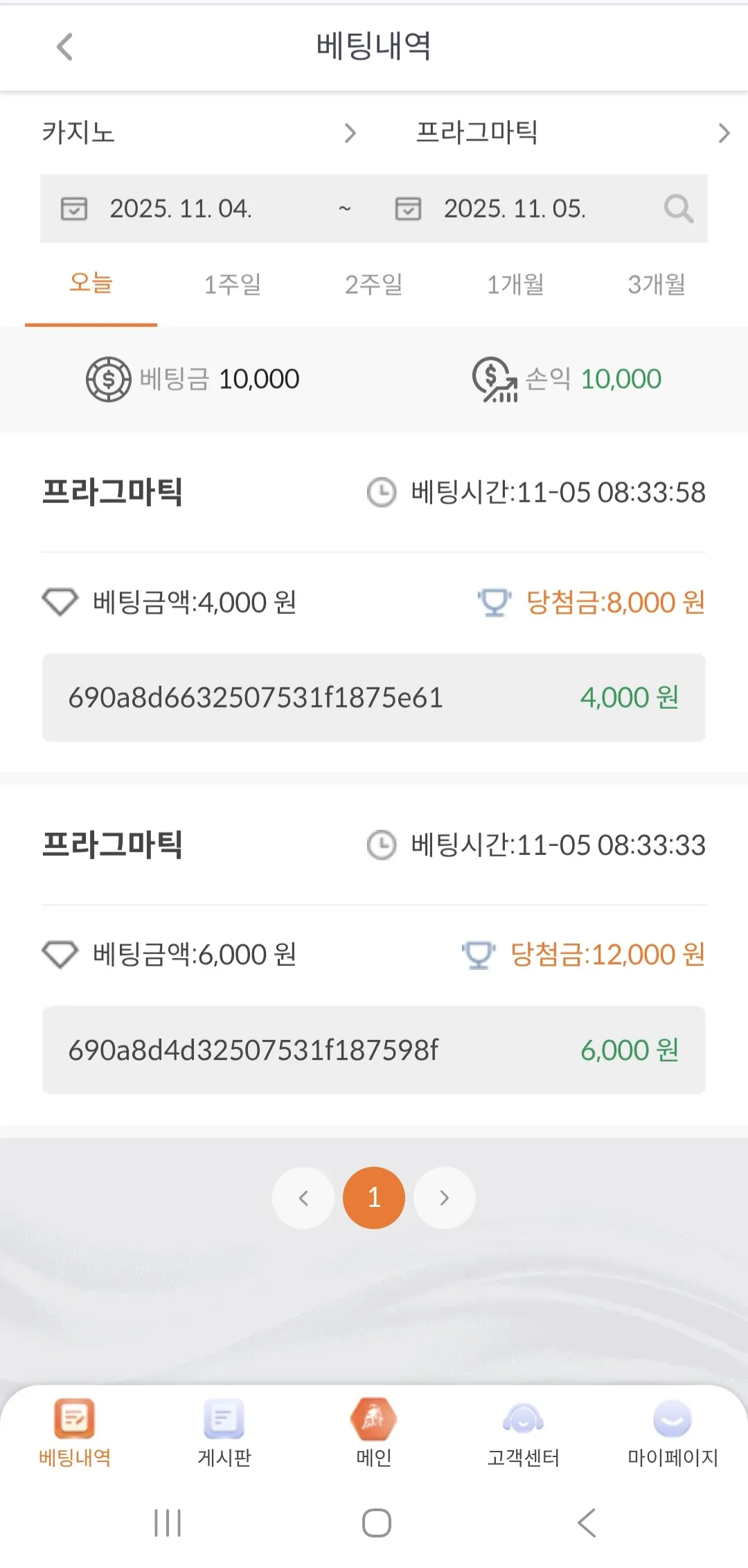This screenshot has width=748, height=1568.
Task: Expand the 카지노 category selector
Action: (201, 132)
